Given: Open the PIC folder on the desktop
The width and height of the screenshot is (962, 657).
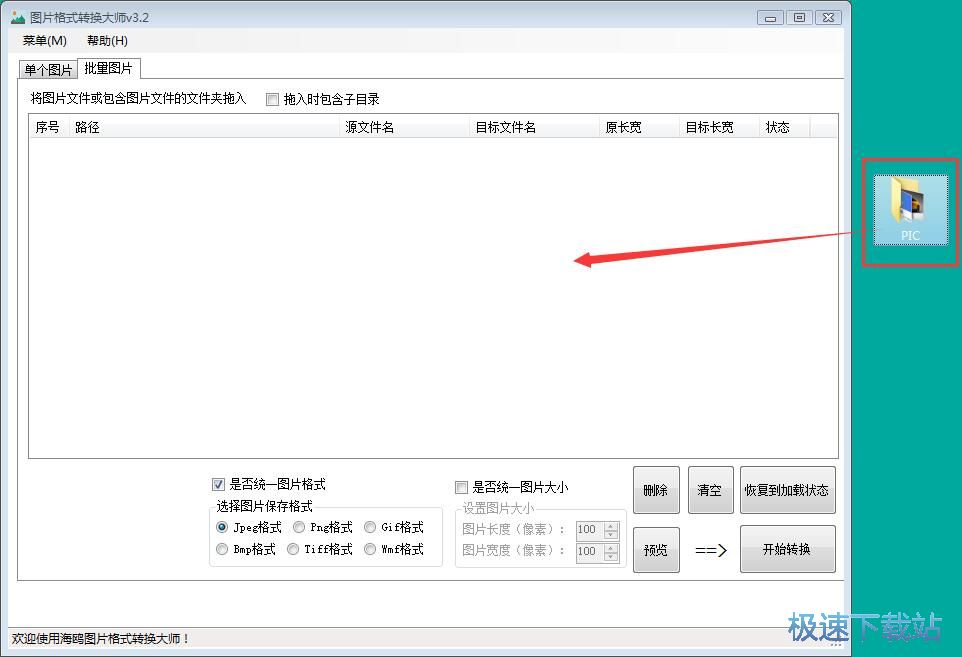Looking at the screenshot, I should [908, 205].
